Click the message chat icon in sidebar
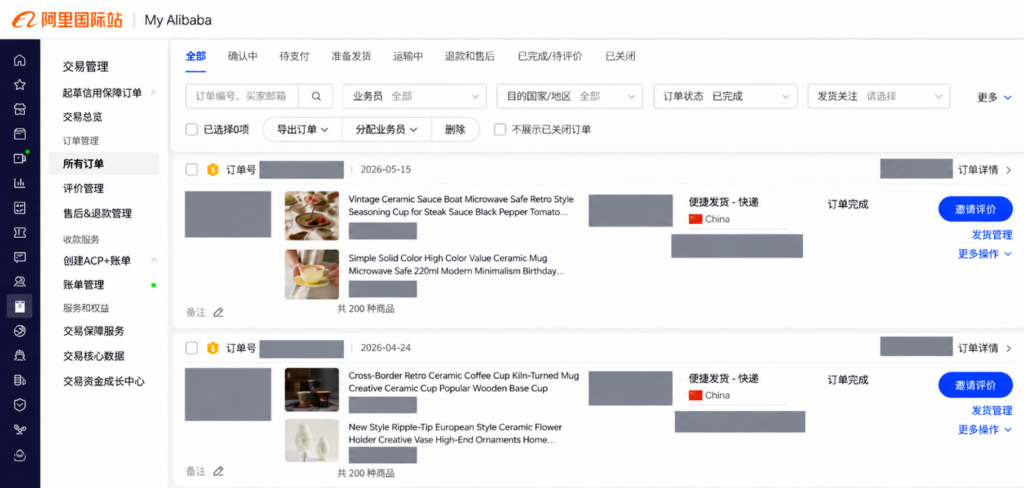Image resolution: width=1024 pixels, height=488 pixels. click(x=20, y=257)
